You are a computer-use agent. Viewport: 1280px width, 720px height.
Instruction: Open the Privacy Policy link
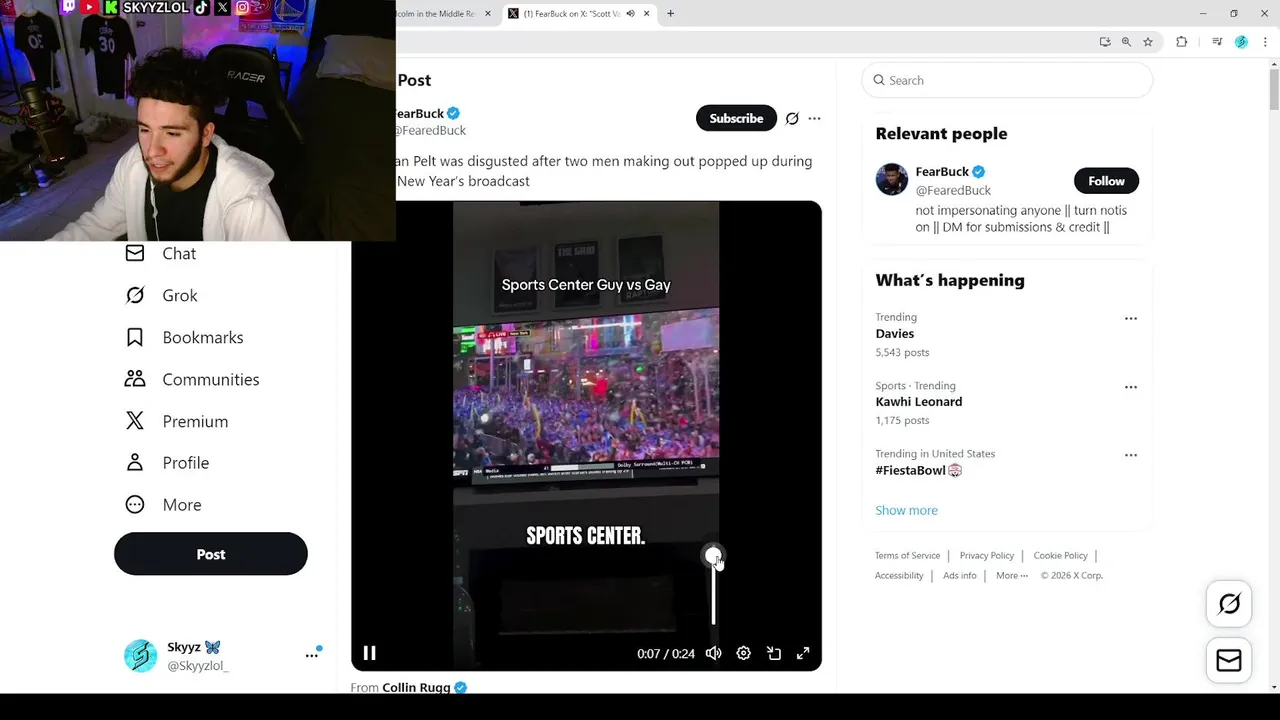tap(987, 556)
